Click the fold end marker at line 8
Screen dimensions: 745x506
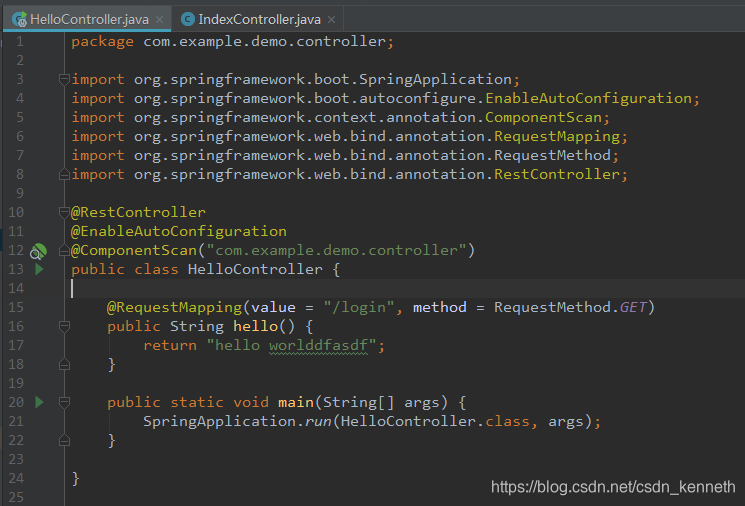[65, 174]
